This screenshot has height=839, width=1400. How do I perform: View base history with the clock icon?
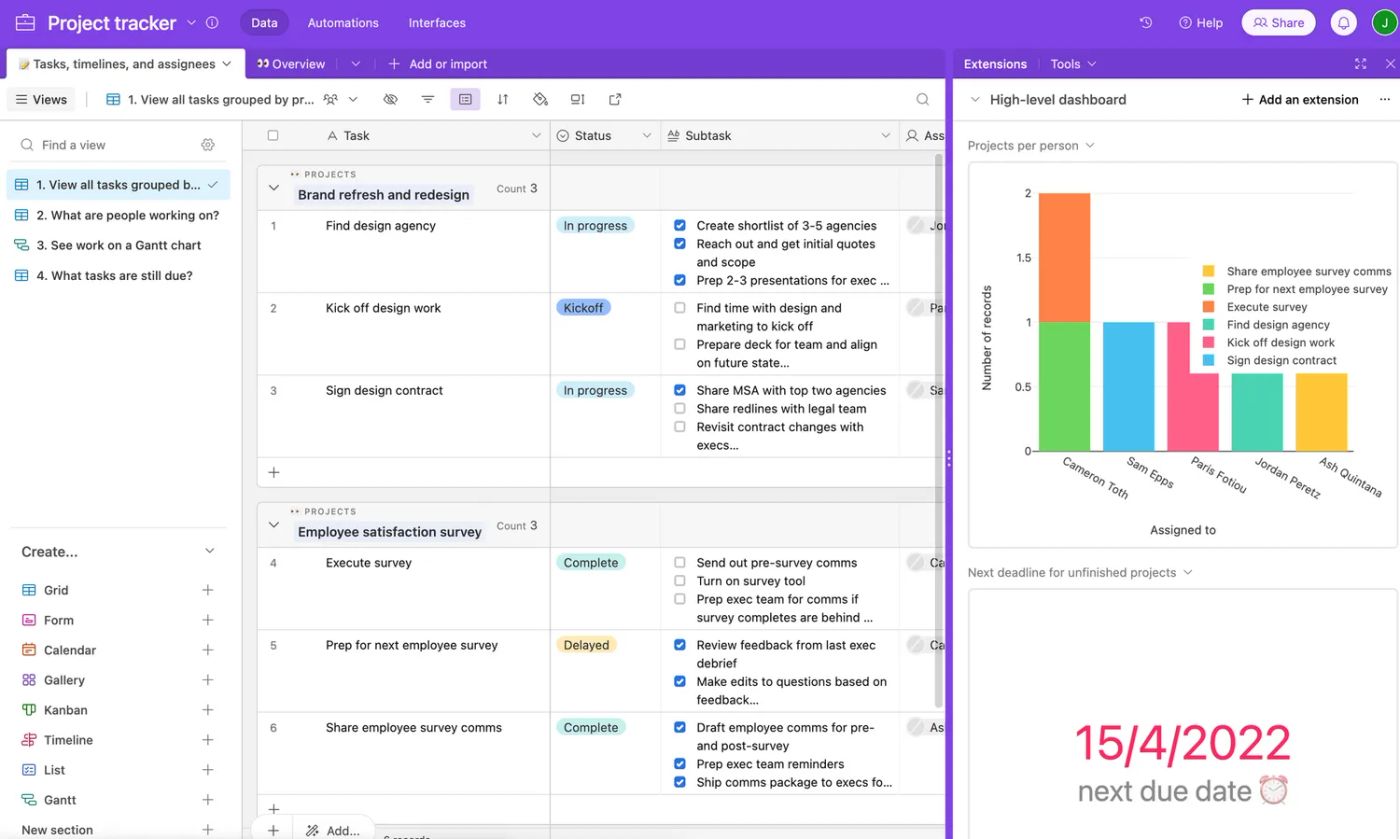1145,21
